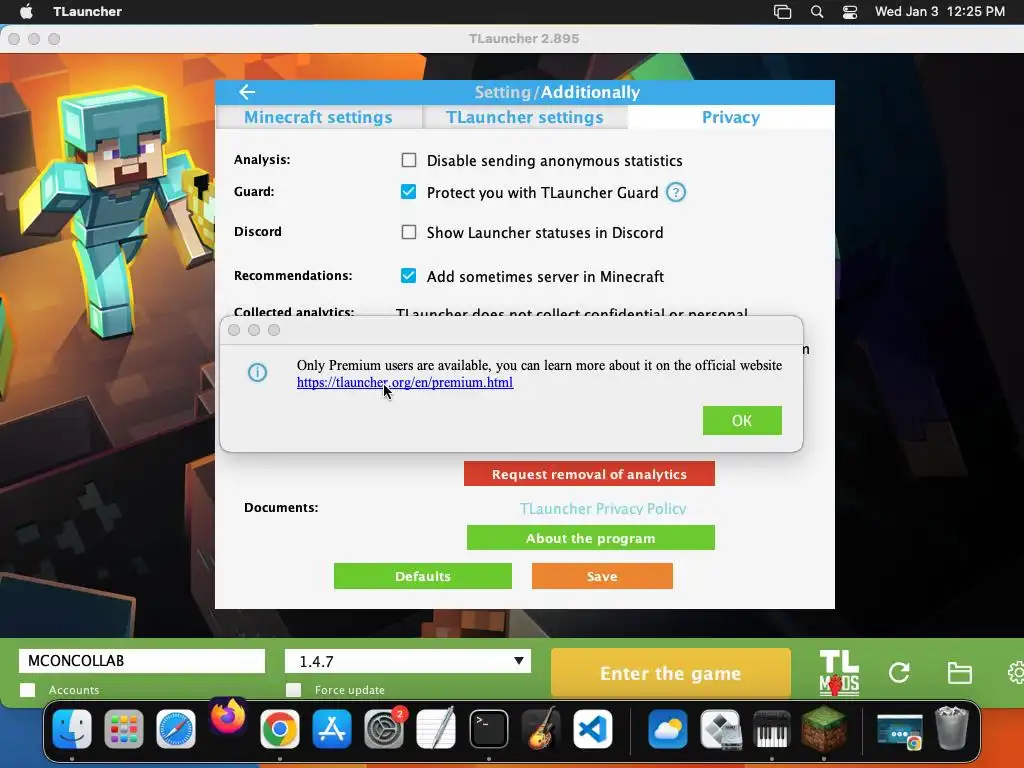Open the game folder icon in launcher bar
1024x768 pixels.
point(959,673)
